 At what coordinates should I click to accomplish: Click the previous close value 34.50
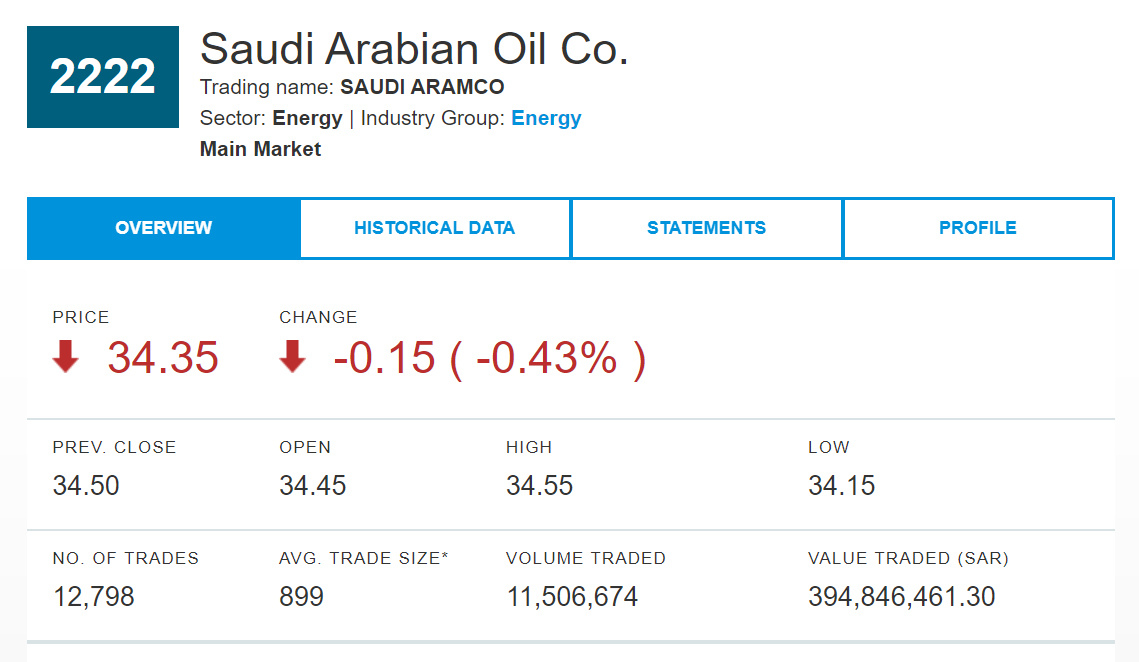(x=86, y=486)
